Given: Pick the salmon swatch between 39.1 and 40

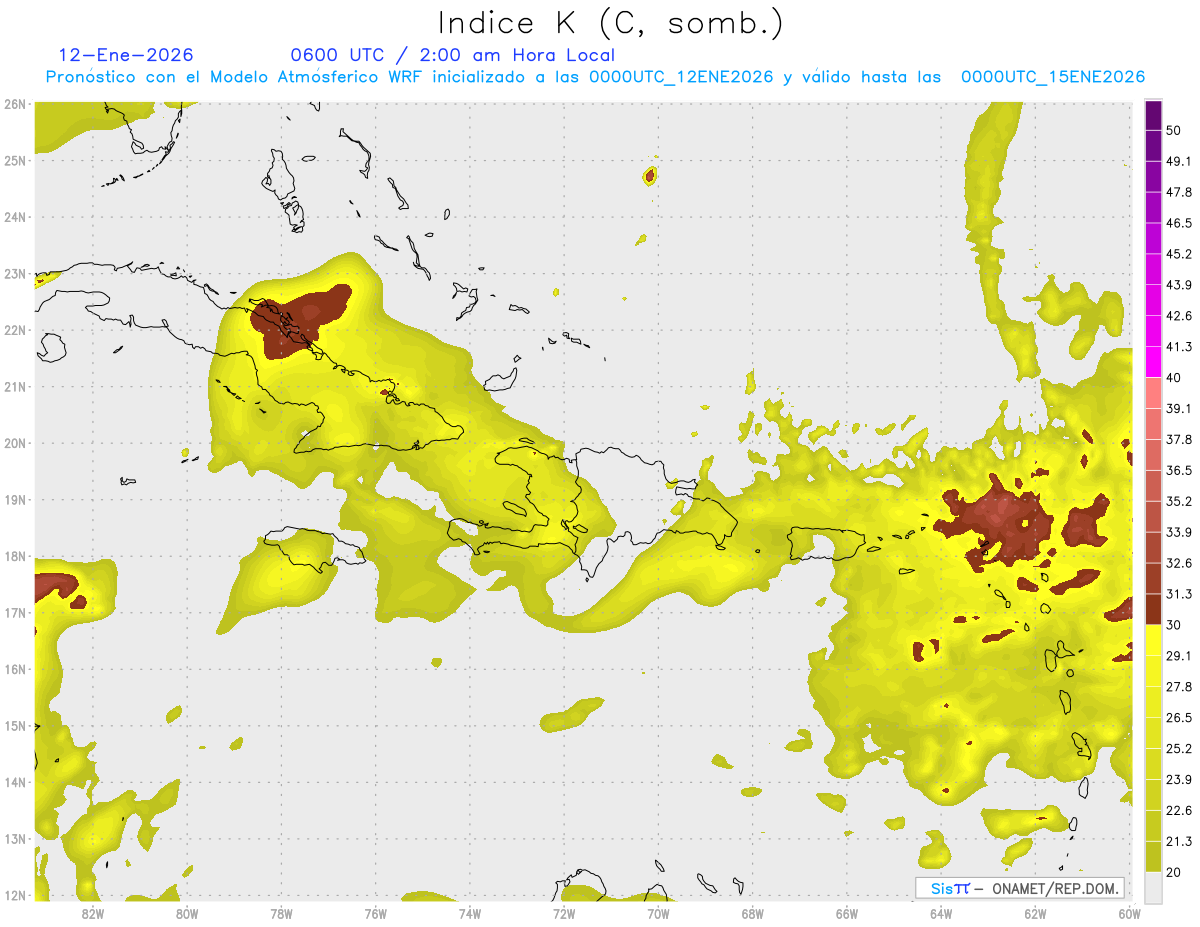Looking at the screenshot, I should (1153, 393).
